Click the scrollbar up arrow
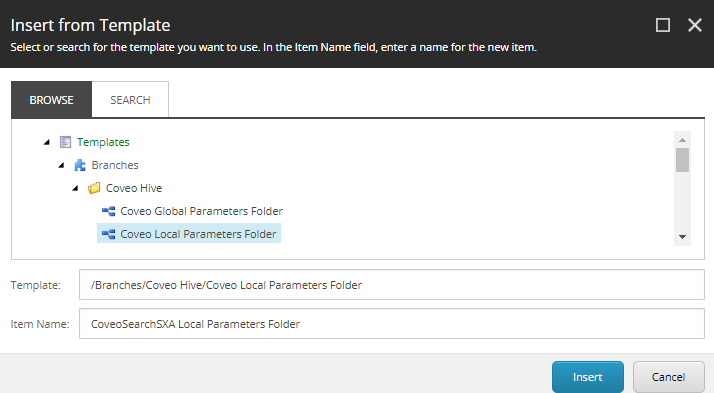Viewport: 714px width, 393px height. [682, 140]
